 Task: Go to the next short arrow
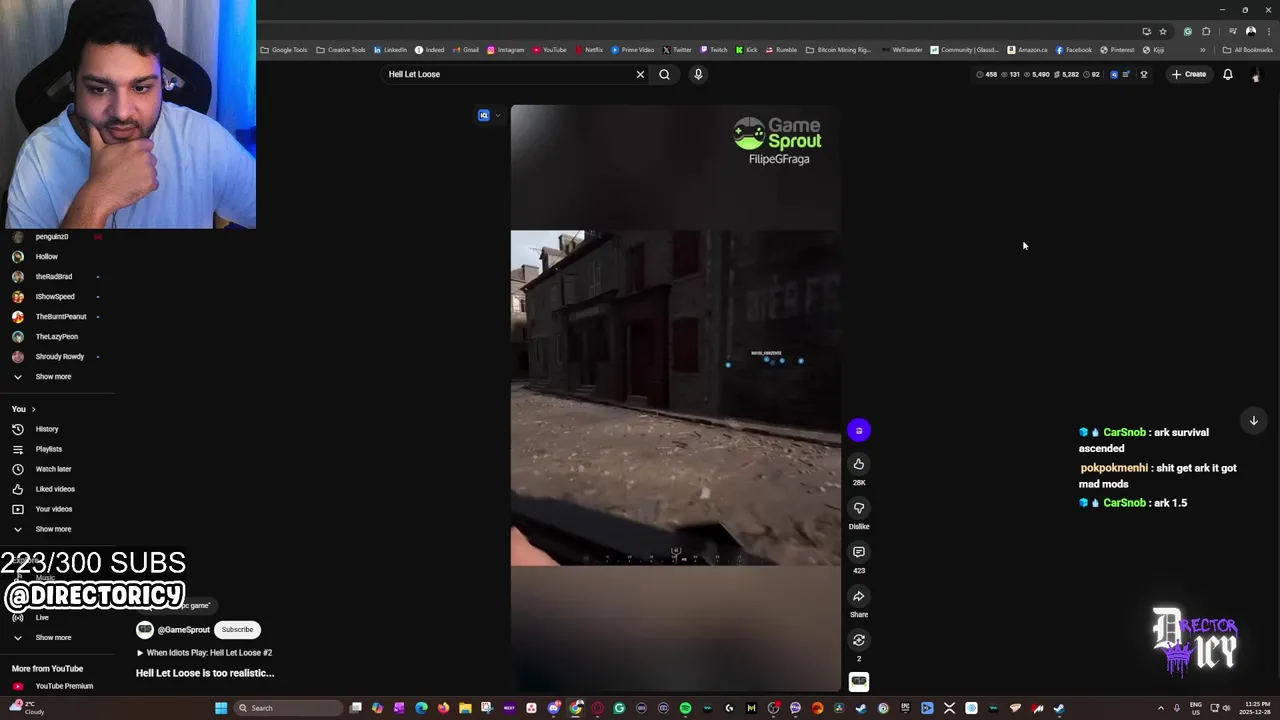click(x=1253, y=421)
